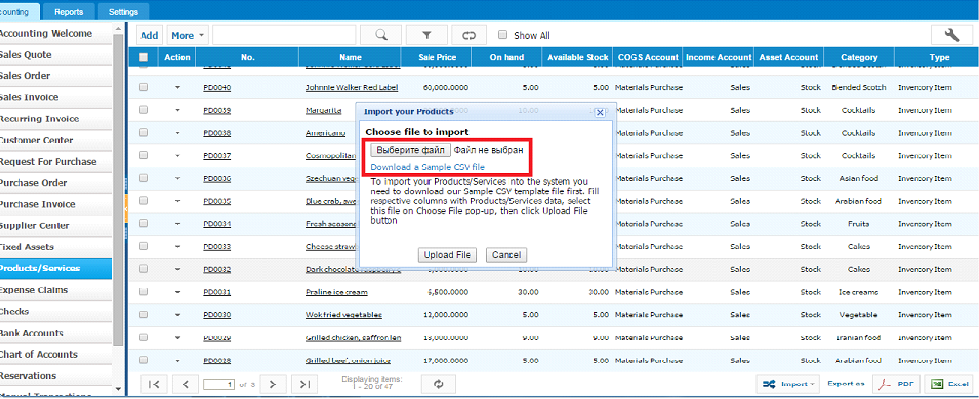Screen dimensions: 979x399
Task: Sort by Category column header
Action: tap(859, 57)
